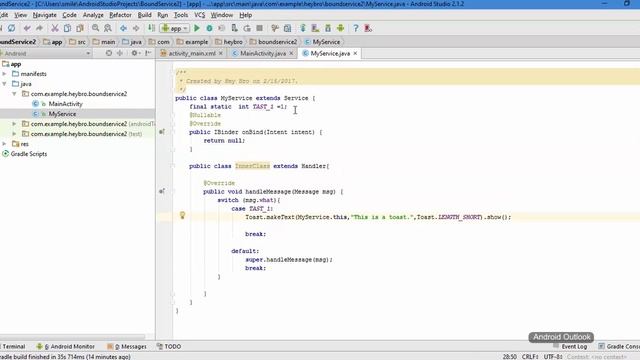
Task: Open the TODO tool window
Action: tap(169, 347)
